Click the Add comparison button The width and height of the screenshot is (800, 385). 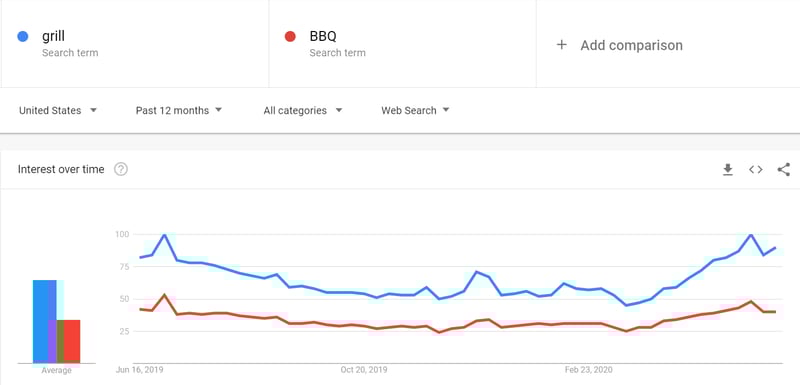619,45
